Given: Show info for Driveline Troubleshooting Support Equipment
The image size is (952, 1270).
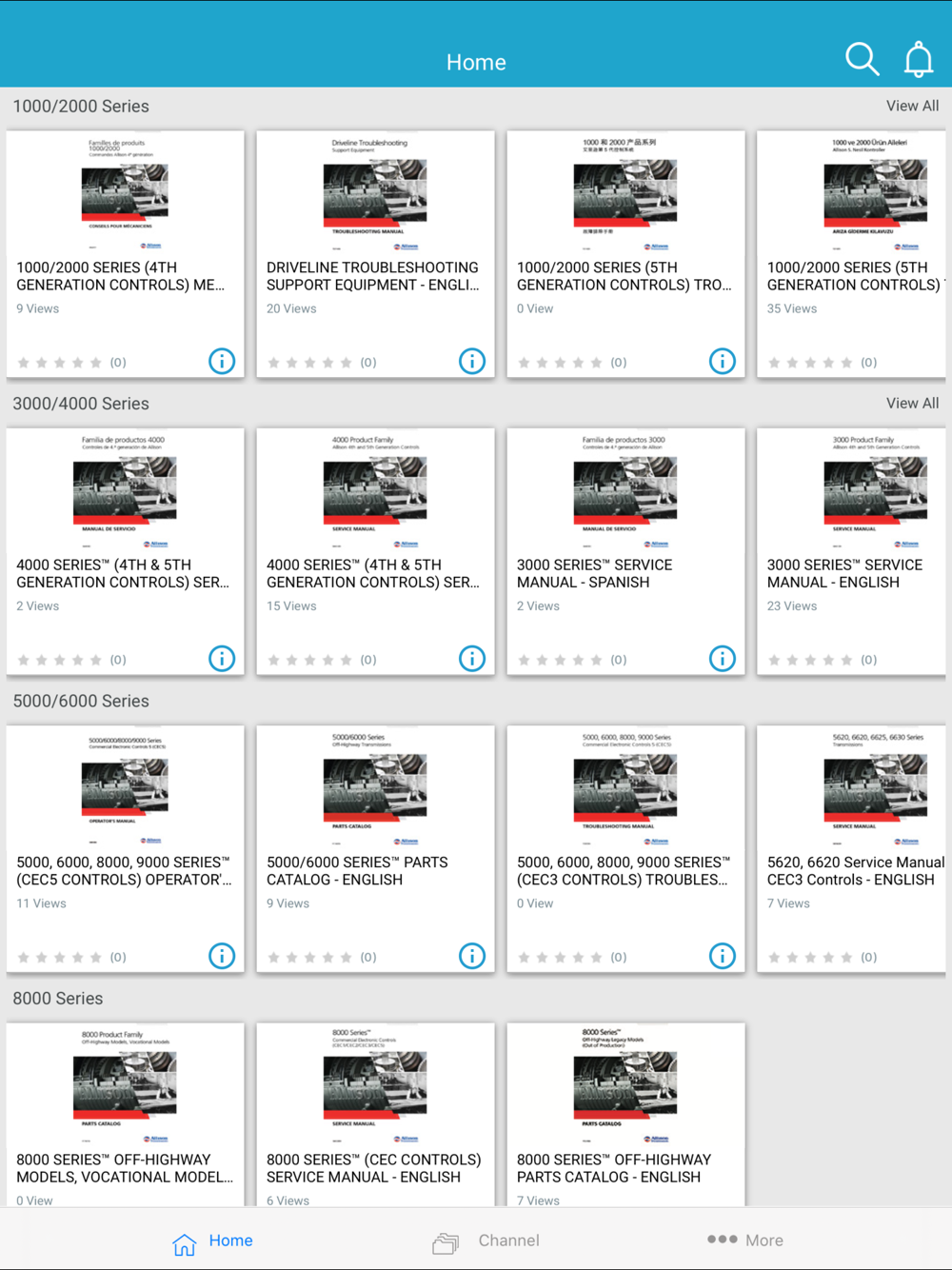Looking at the screenshot, I should click(472, 362).
